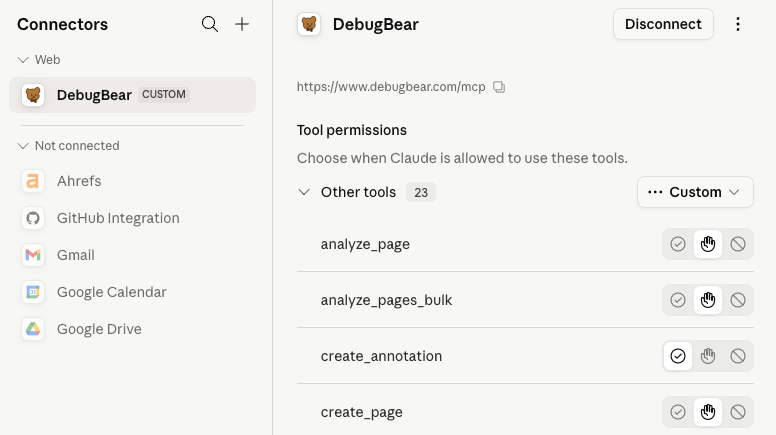This screenshot has width=776, height=435.
Task: Click the Gmail connector icon
Action: click(33, 255)
